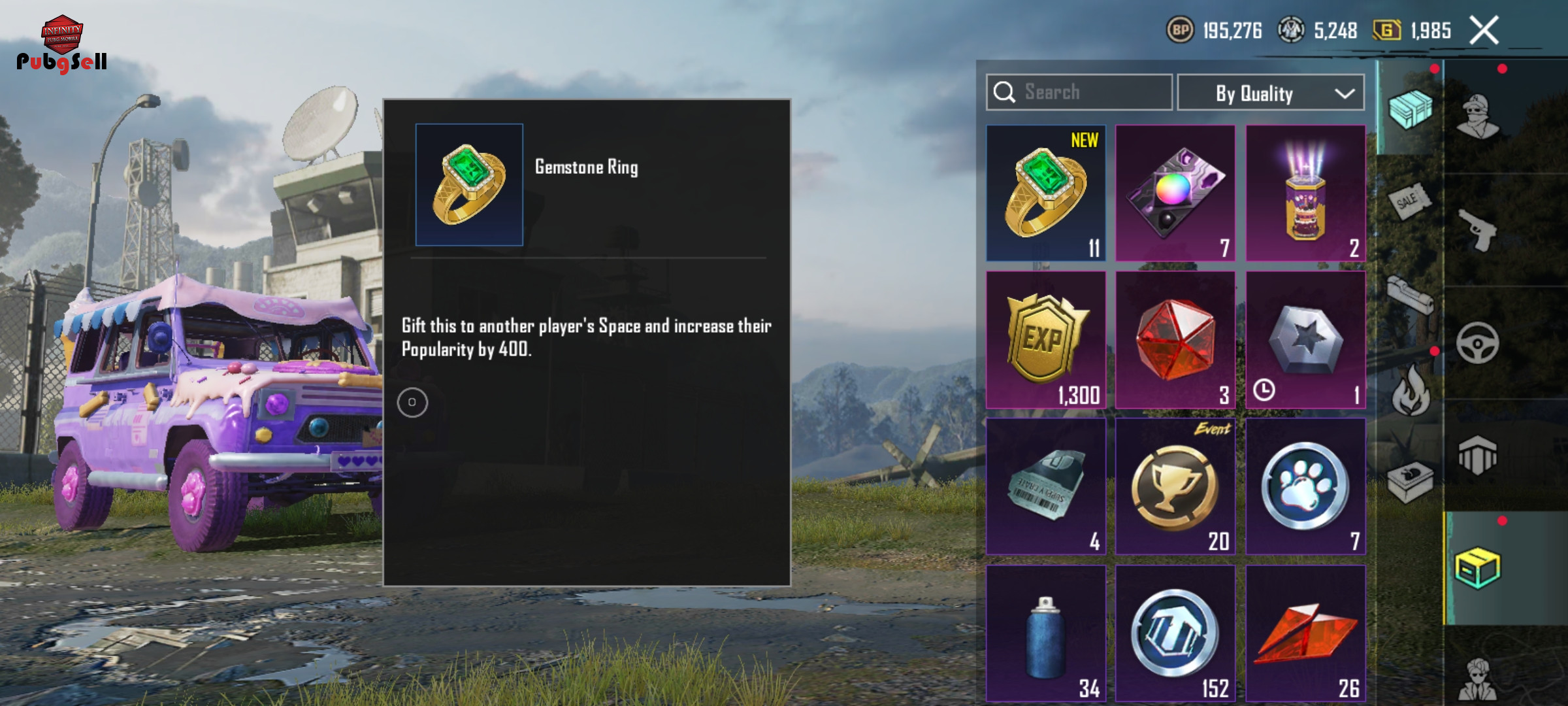Close the inventory screen with X
The height and width of the screenshot is (706, 1568).
1484,30
